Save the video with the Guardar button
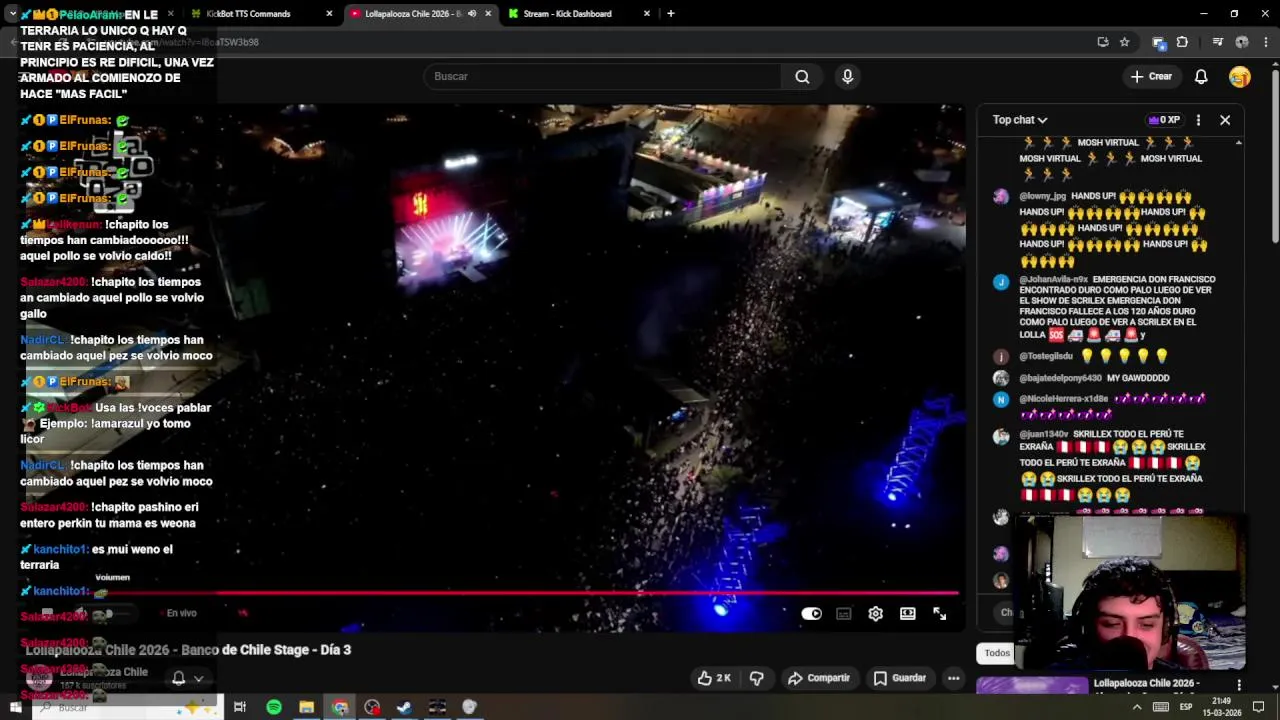 coord(899,678)
